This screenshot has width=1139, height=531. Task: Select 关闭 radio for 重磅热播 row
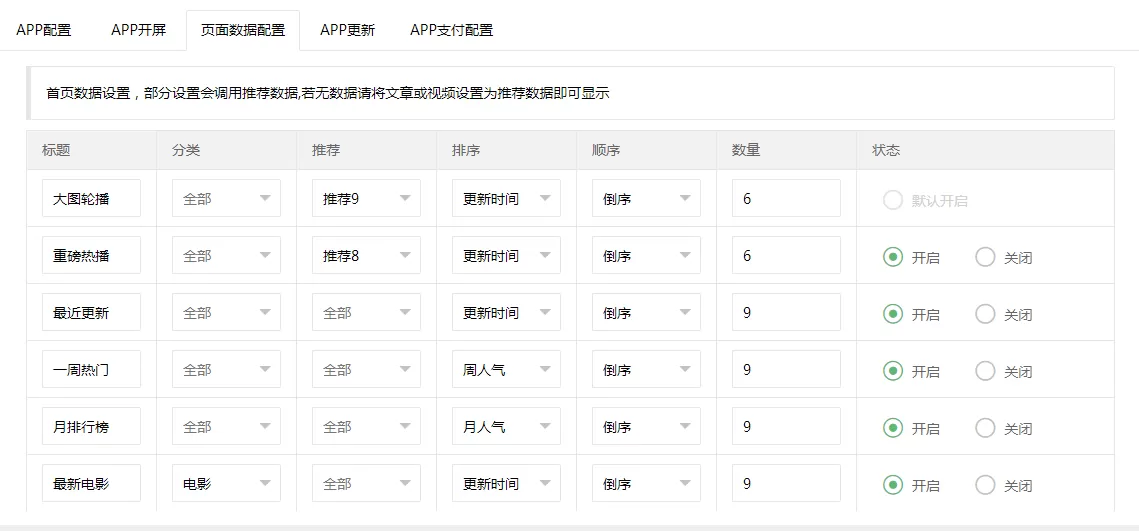click(x=985, y=257)
